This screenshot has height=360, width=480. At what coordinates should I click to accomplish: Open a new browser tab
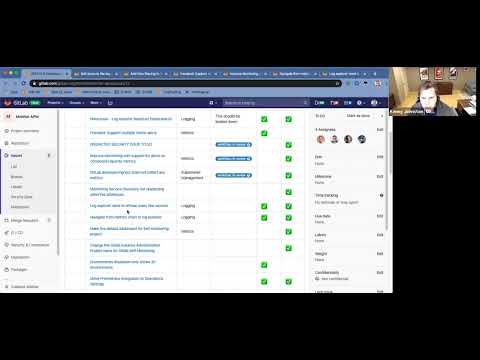click(375, 74)
